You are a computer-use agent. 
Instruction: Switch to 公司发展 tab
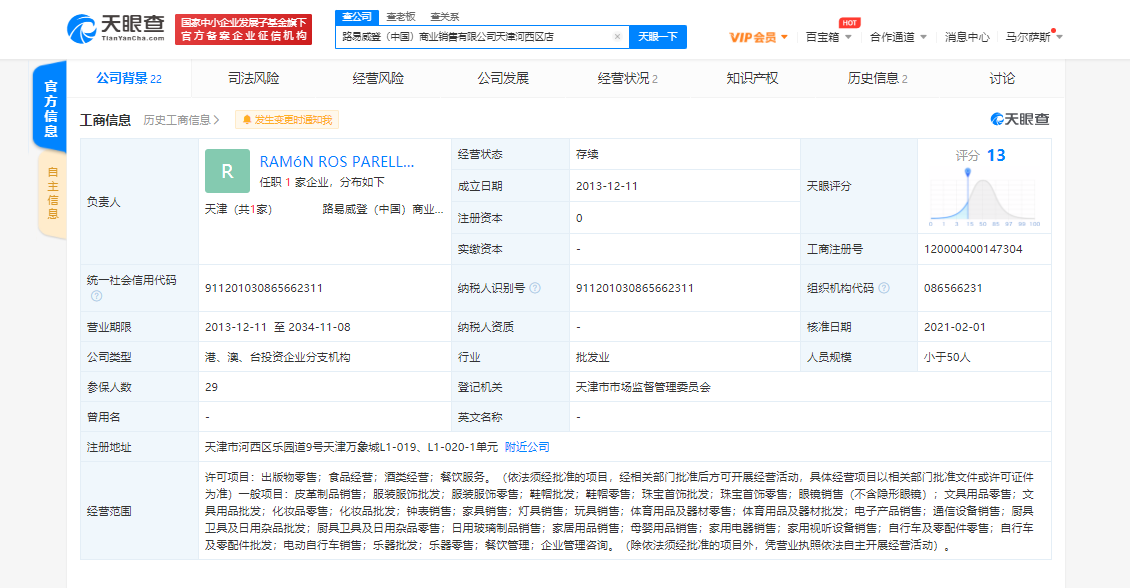tap(503, 79)
